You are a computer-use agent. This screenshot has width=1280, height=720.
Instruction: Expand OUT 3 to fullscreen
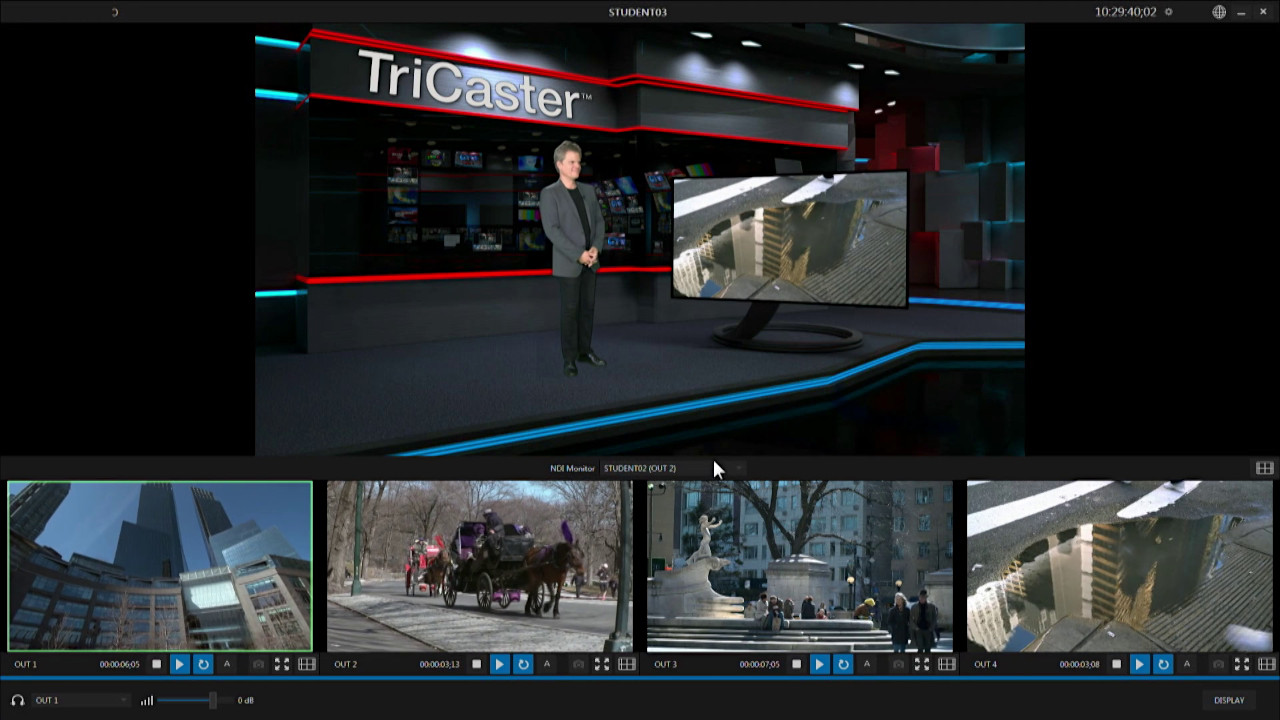click(922, 664)
